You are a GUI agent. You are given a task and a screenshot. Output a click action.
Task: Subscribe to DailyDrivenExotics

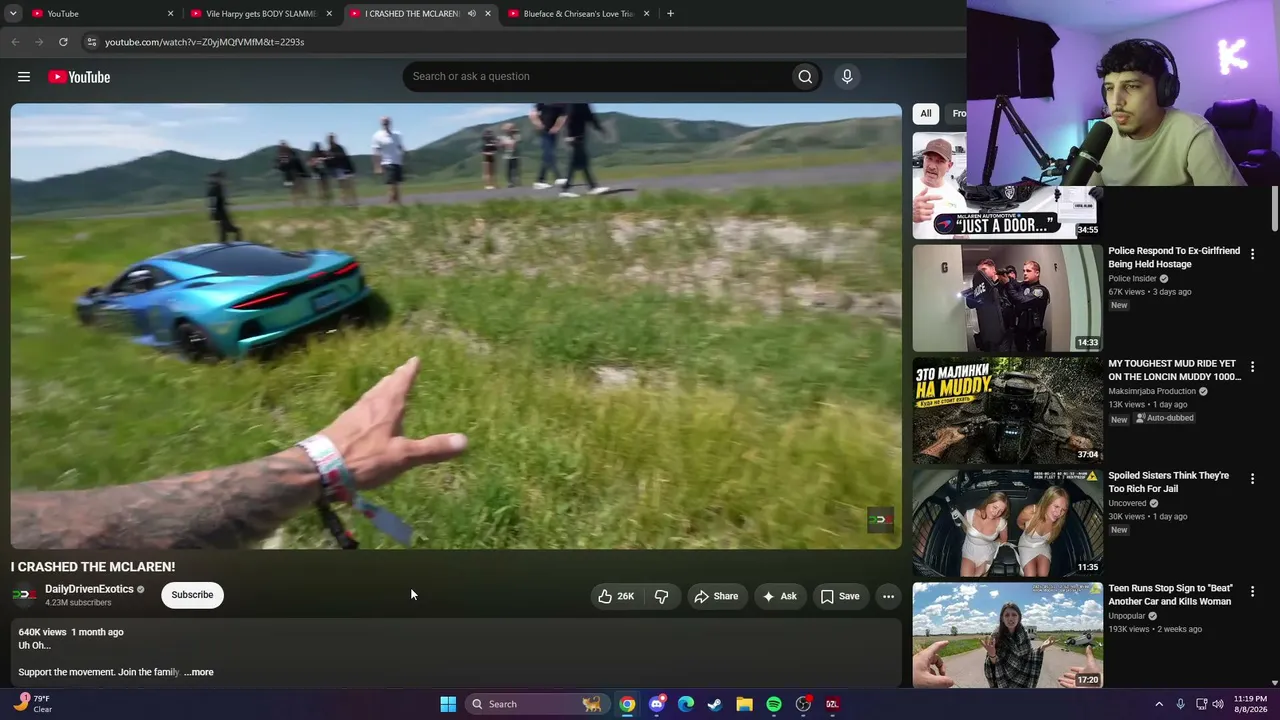[x=192, y=595]
